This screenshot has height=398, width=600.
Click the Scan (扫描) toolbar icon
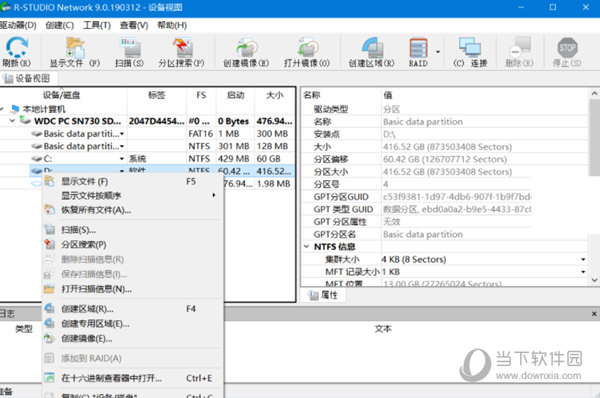pyautogui.click(x=130, y=47)
